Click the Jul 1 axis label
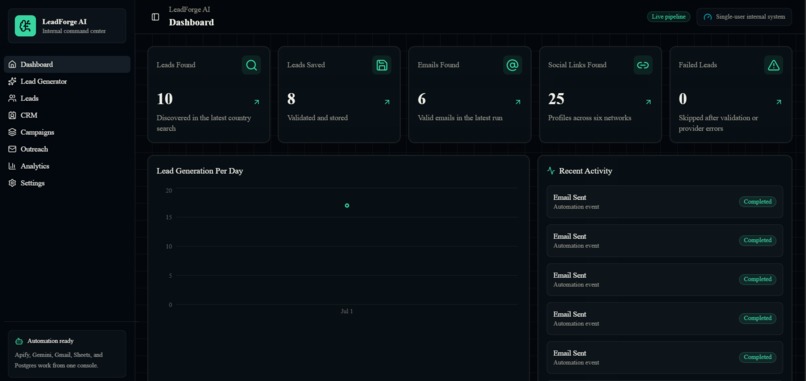The image size is (806, 381). pos(347,311)
